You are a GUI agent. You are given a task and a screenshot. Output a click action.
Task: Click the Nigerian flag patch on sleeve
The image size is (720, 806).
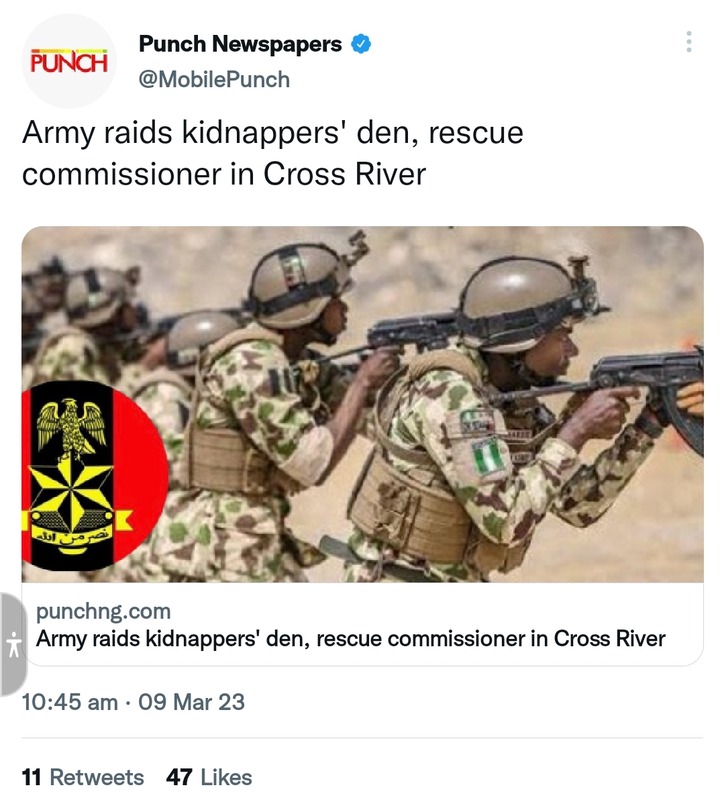point(488,456)
